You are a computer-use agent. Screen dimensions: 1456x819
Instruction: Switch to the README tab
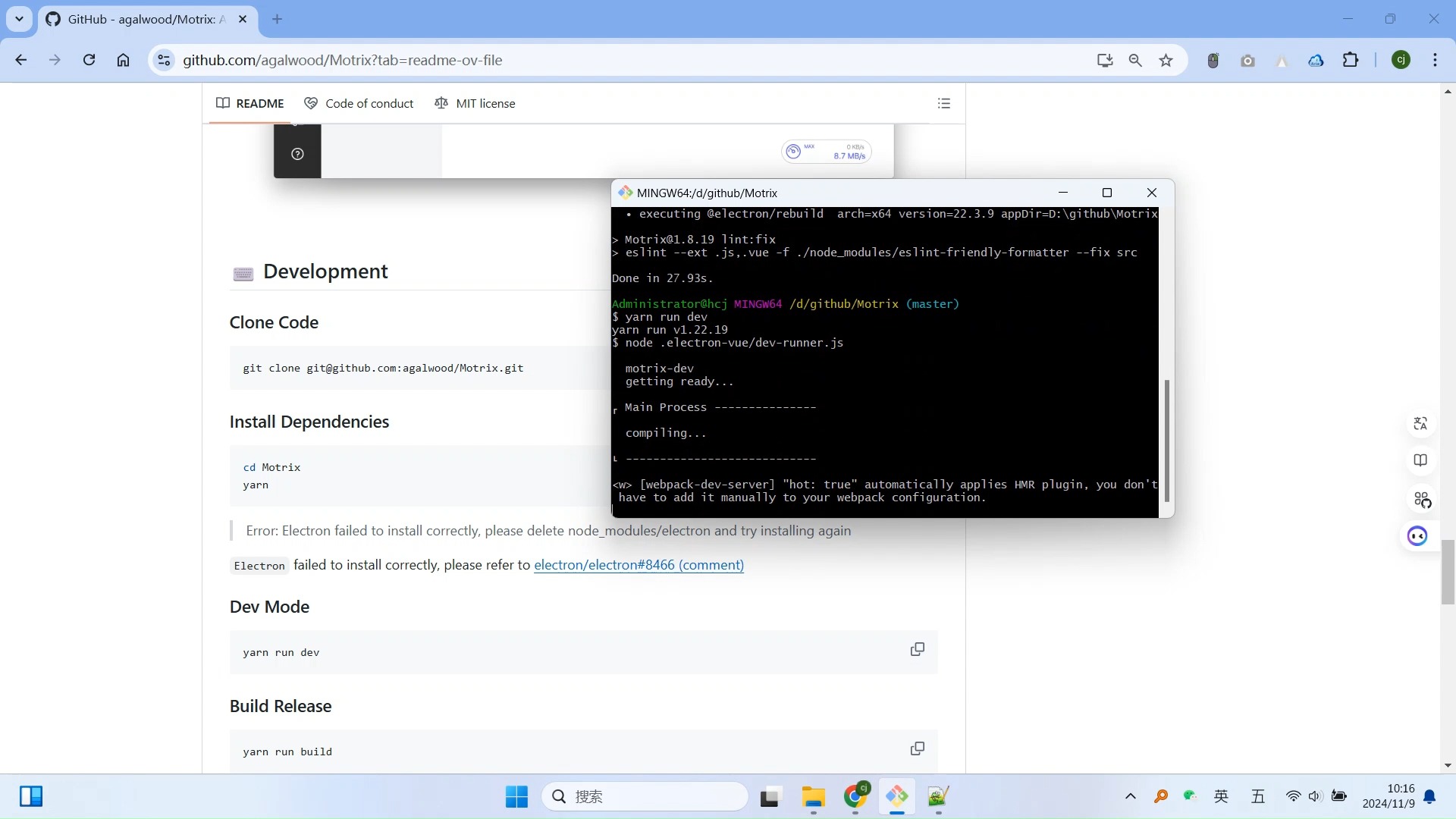pyautogui.click(x=250, y=103)
